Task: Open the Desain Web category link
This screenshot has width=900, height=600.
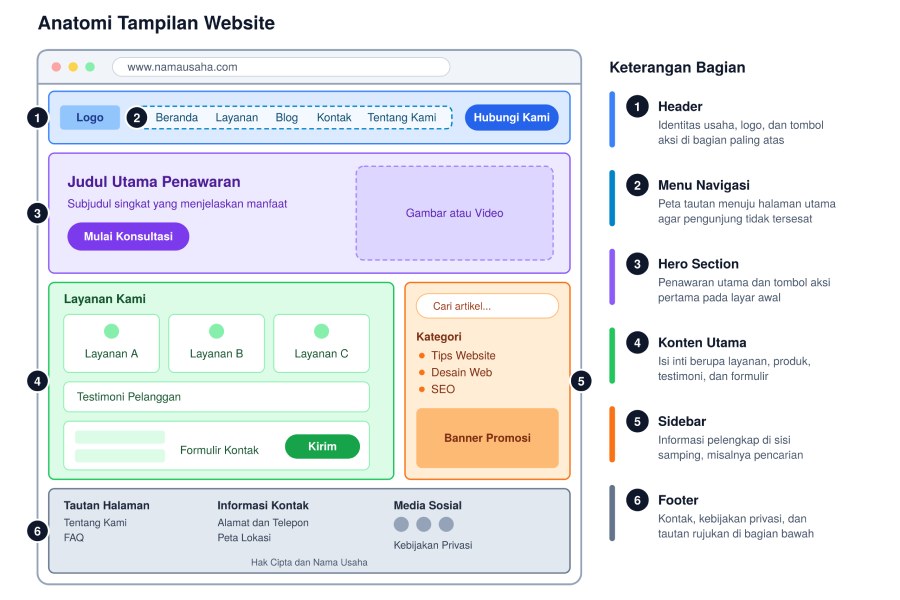Action: [x=461, y=372]
